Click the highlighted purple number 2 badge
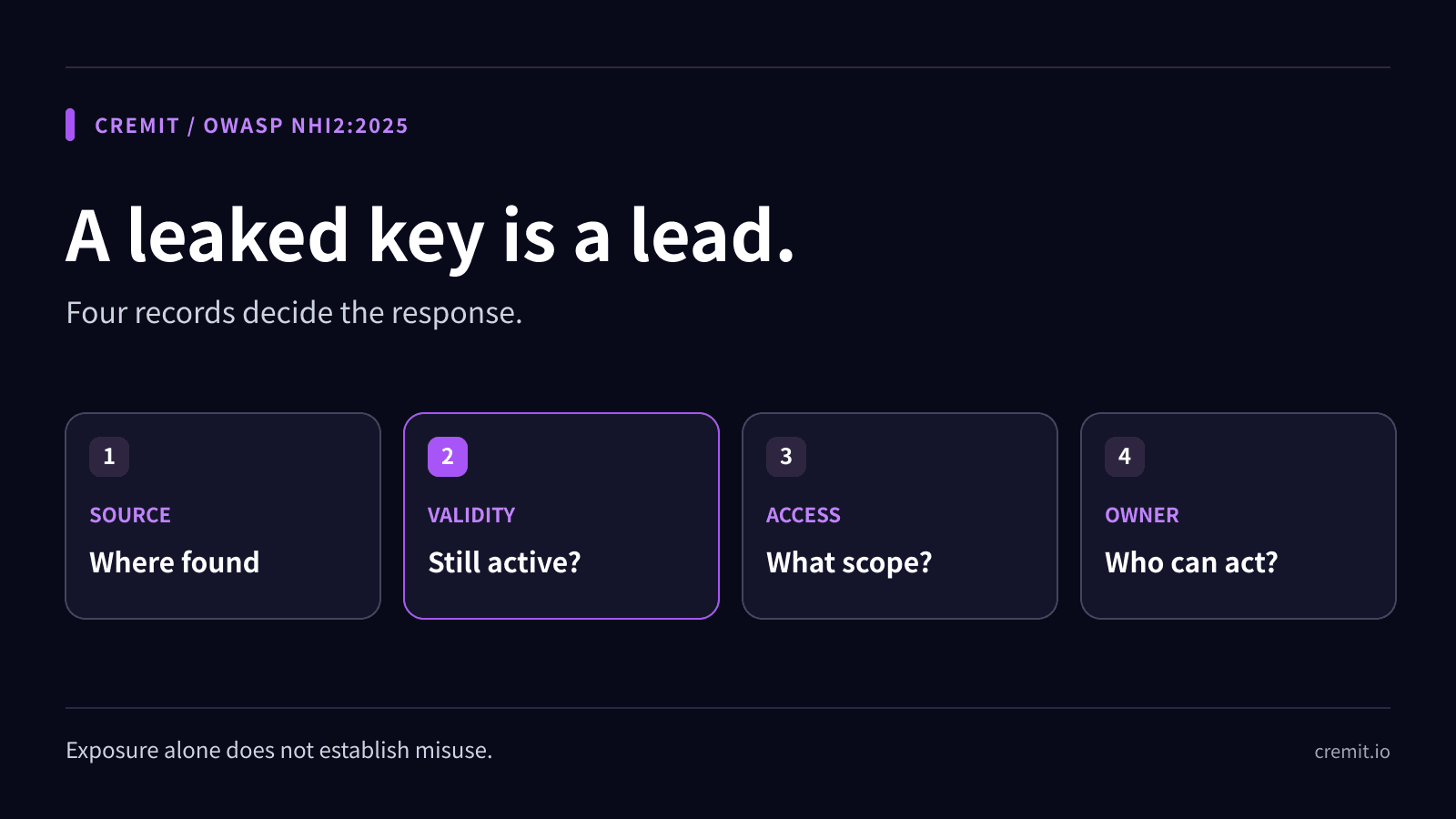This screenshot has width=1456, height=819. (448, 457)
